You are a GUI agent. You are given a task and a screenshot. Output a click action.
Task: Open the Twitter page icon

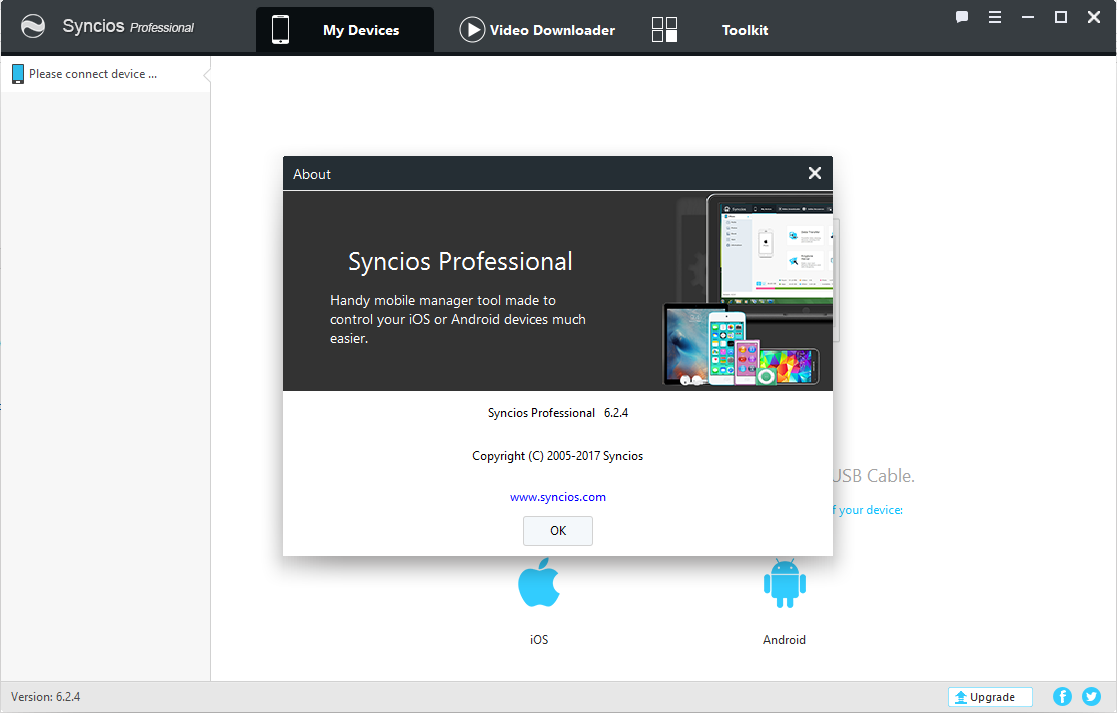click(x=1091, y=697)
